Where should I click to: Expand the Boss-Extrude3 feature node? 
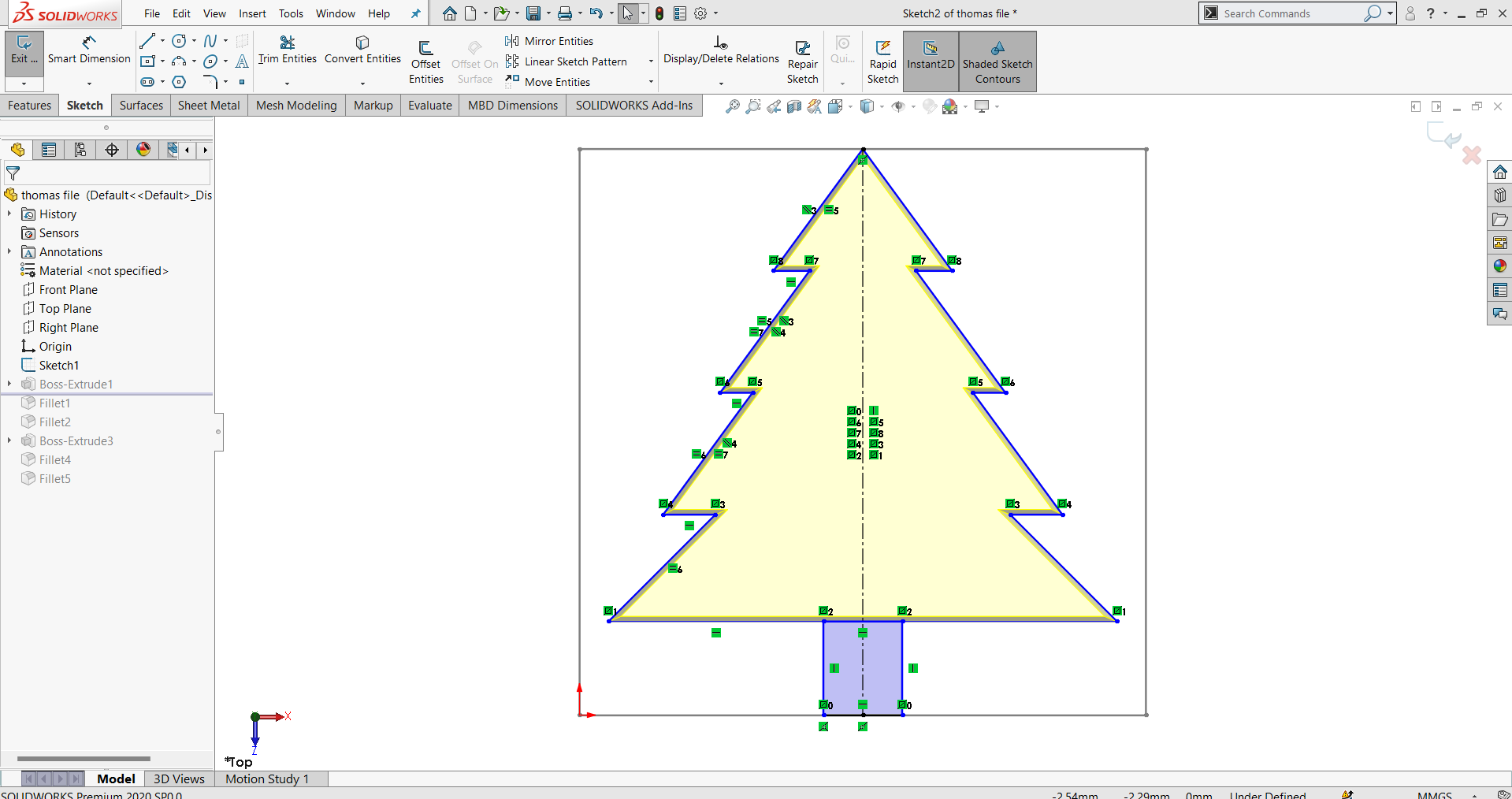(9, 440)
